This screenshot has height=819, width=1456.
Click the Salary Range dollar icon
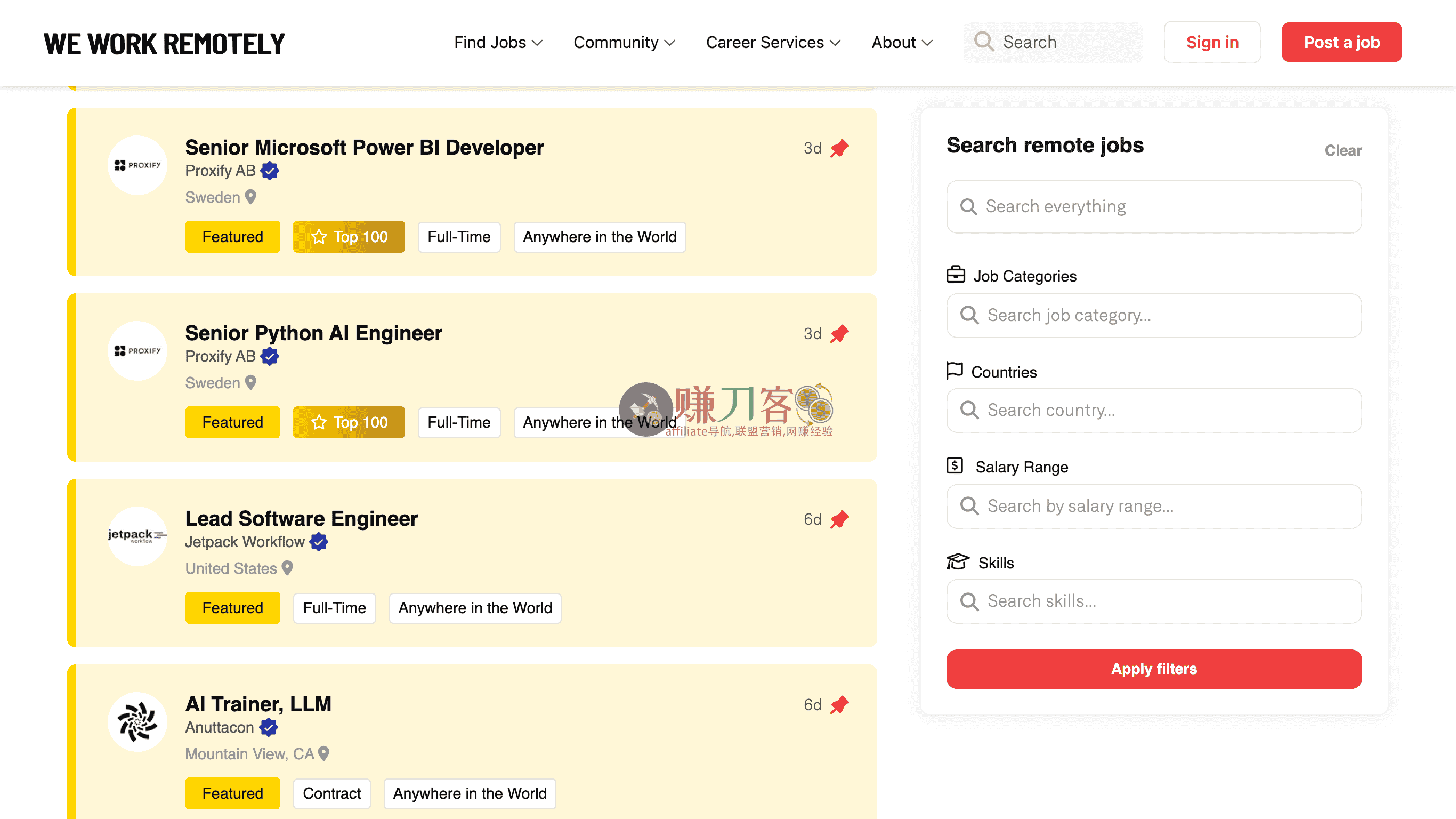click(x=955, y=465)
